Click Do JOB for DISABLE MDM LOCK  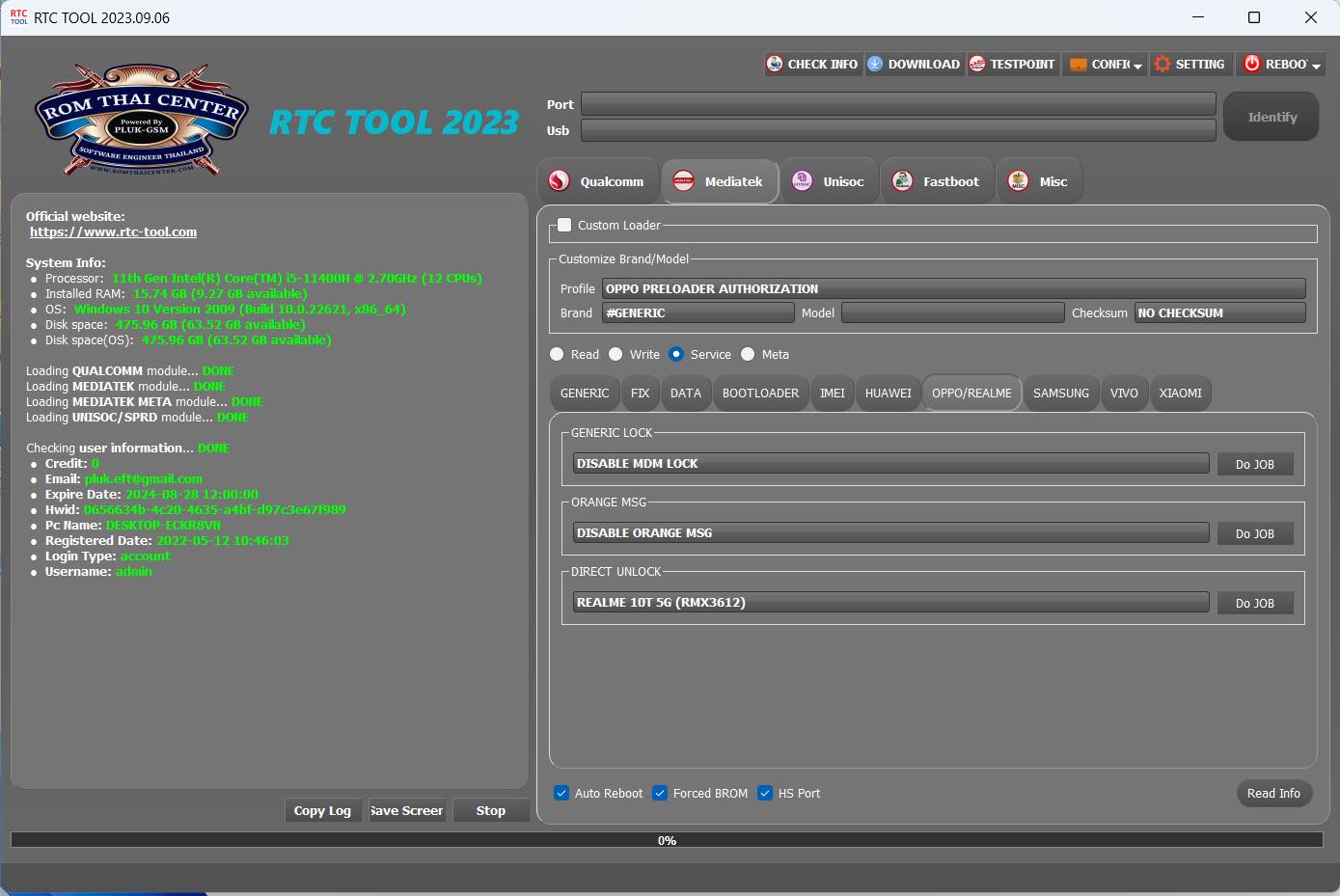pyautogui.click(x=1255, y=464)
